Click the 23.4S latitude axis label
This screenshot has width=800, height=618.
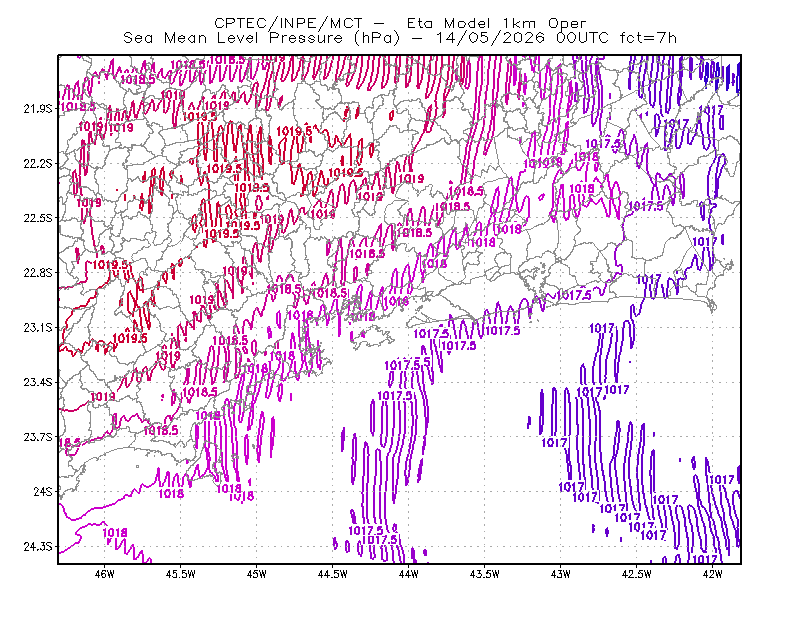click(x=38, y=382)
